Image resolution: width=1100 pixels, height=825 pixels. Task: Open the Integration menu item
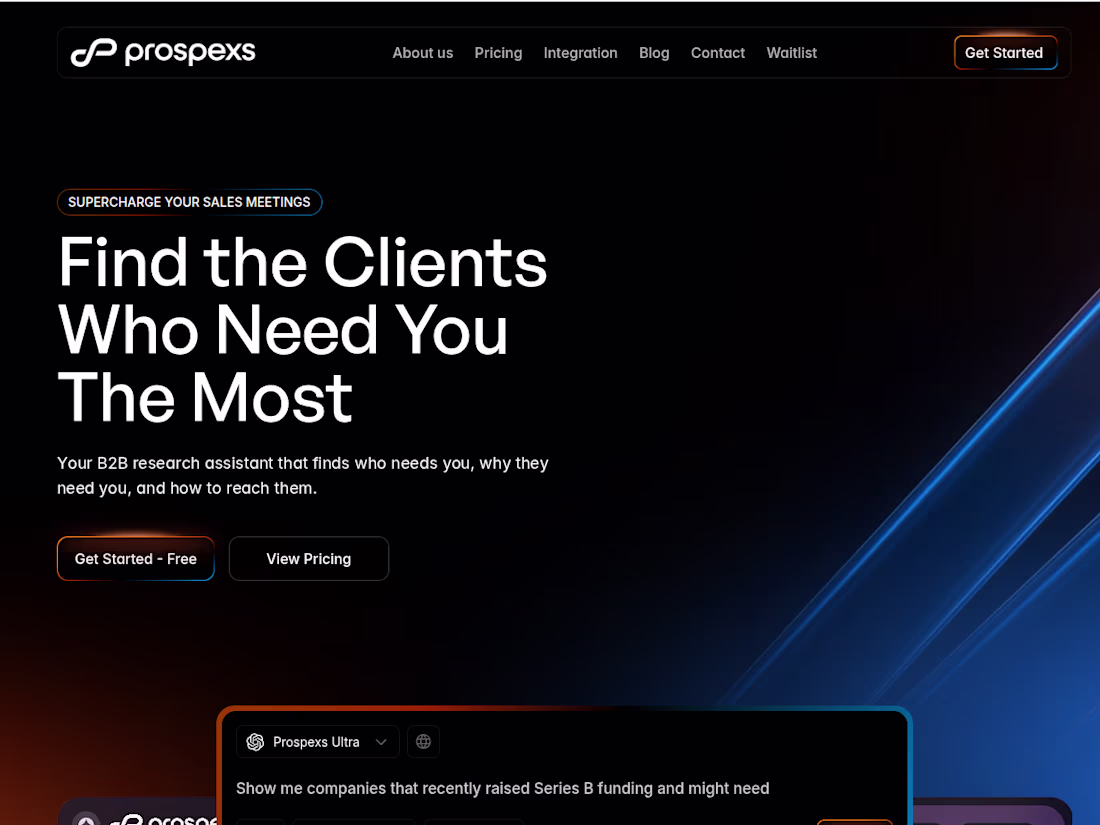click(580, 53)
